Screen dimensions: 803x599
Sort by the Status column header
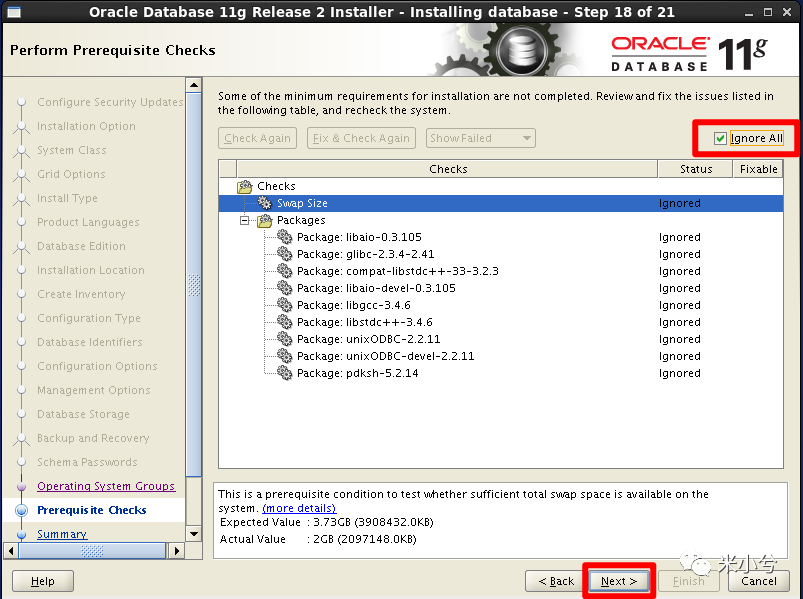[x=695, y=169]
